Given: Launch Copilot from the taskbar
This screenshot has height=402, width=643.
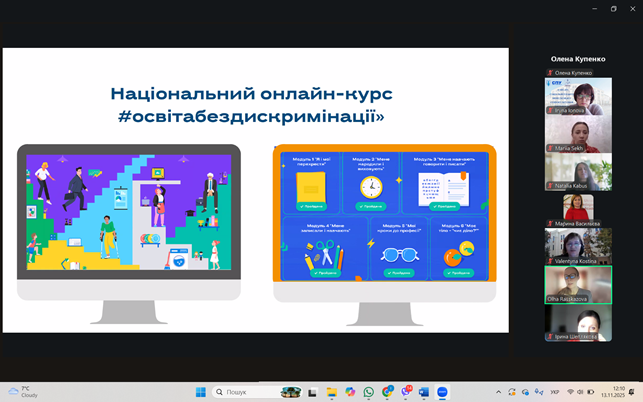Looking at the screenshot, I should click(x=350, y=392).
